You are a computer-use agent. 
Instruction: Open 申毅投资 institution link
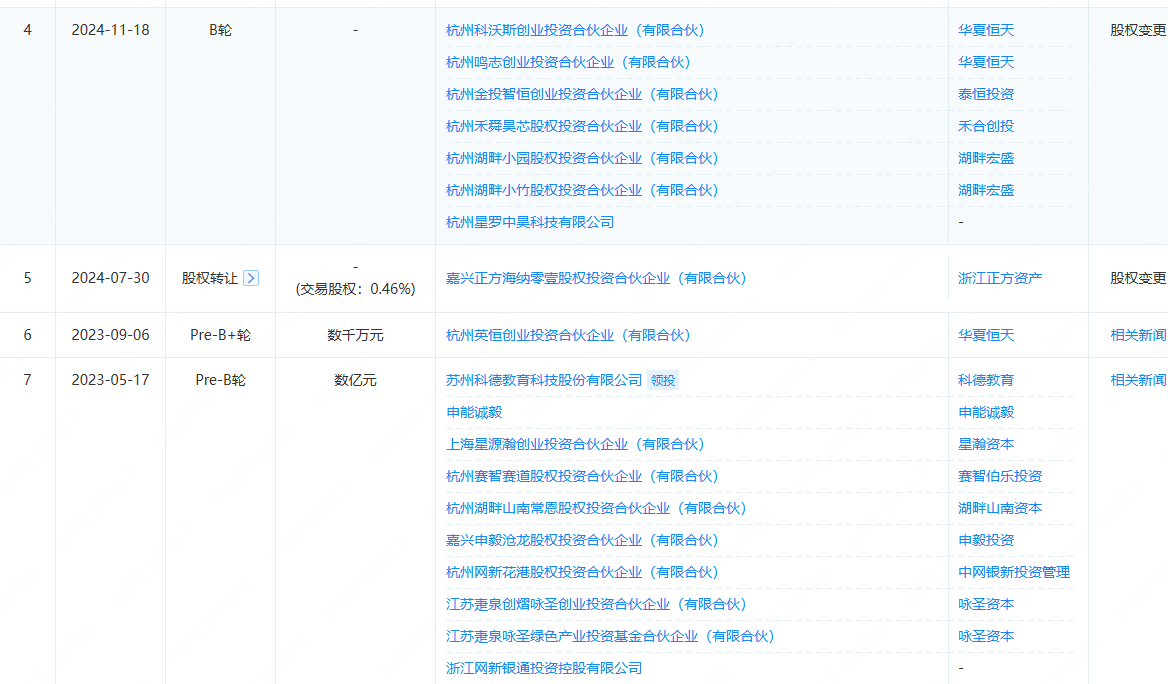pyautogui.click(x=986, y=541)
